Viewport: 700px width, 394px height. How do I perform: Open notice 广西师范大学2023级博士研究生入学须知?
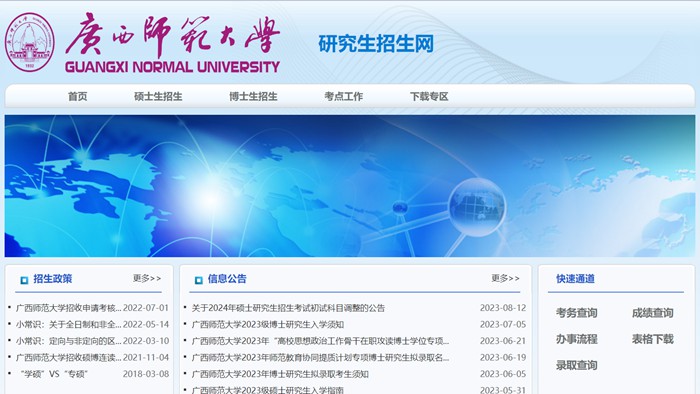[x=267, y=324]
